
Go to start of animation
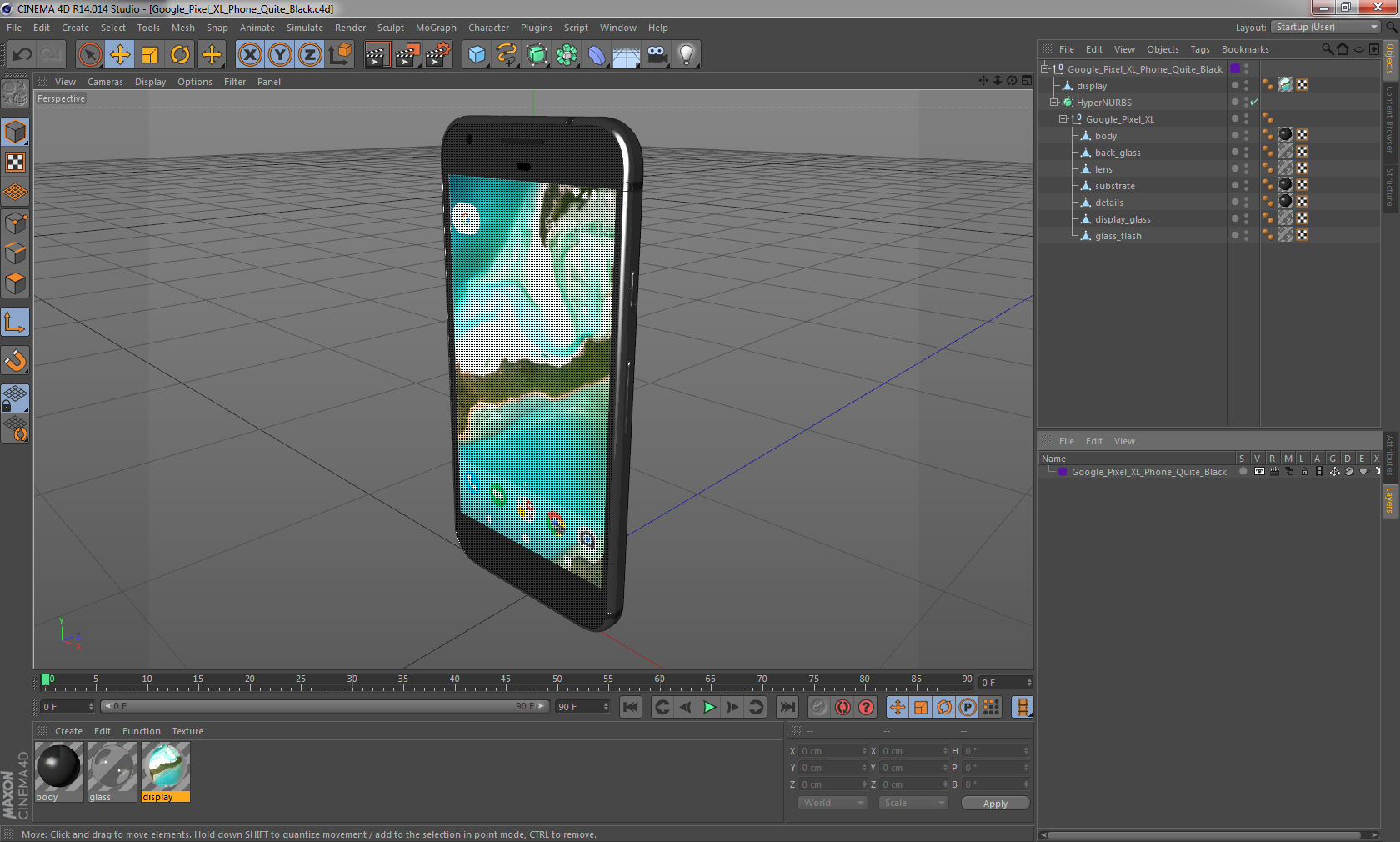(x=631, y=707)
